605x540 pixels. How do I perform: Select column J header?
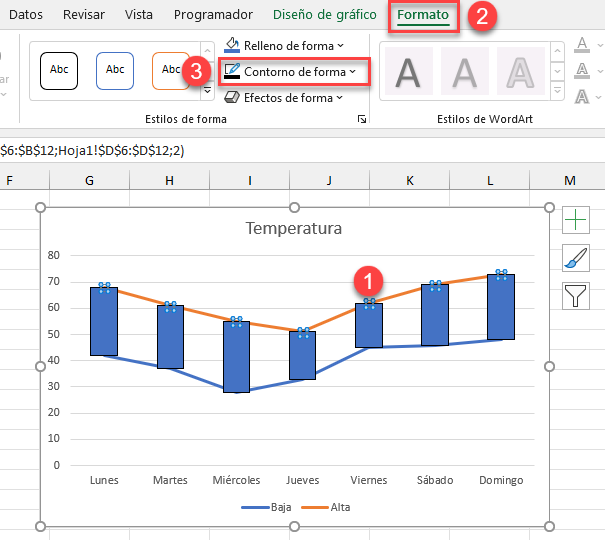click(x=329, y=180)
